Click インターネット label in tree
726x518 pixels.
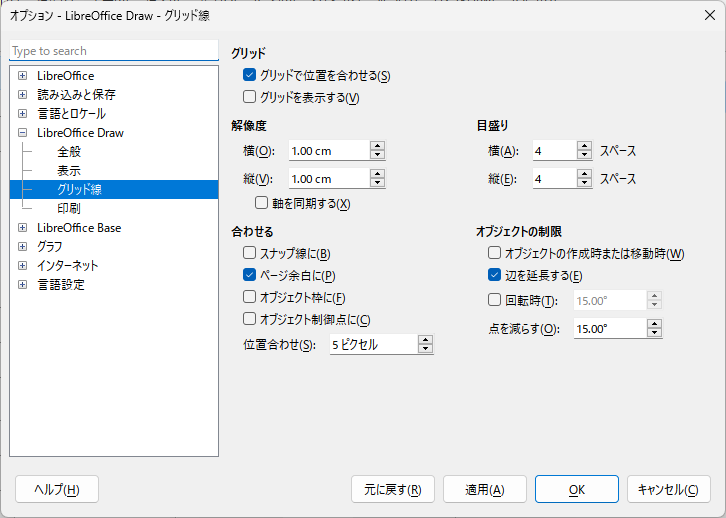[x=68, y=265]
